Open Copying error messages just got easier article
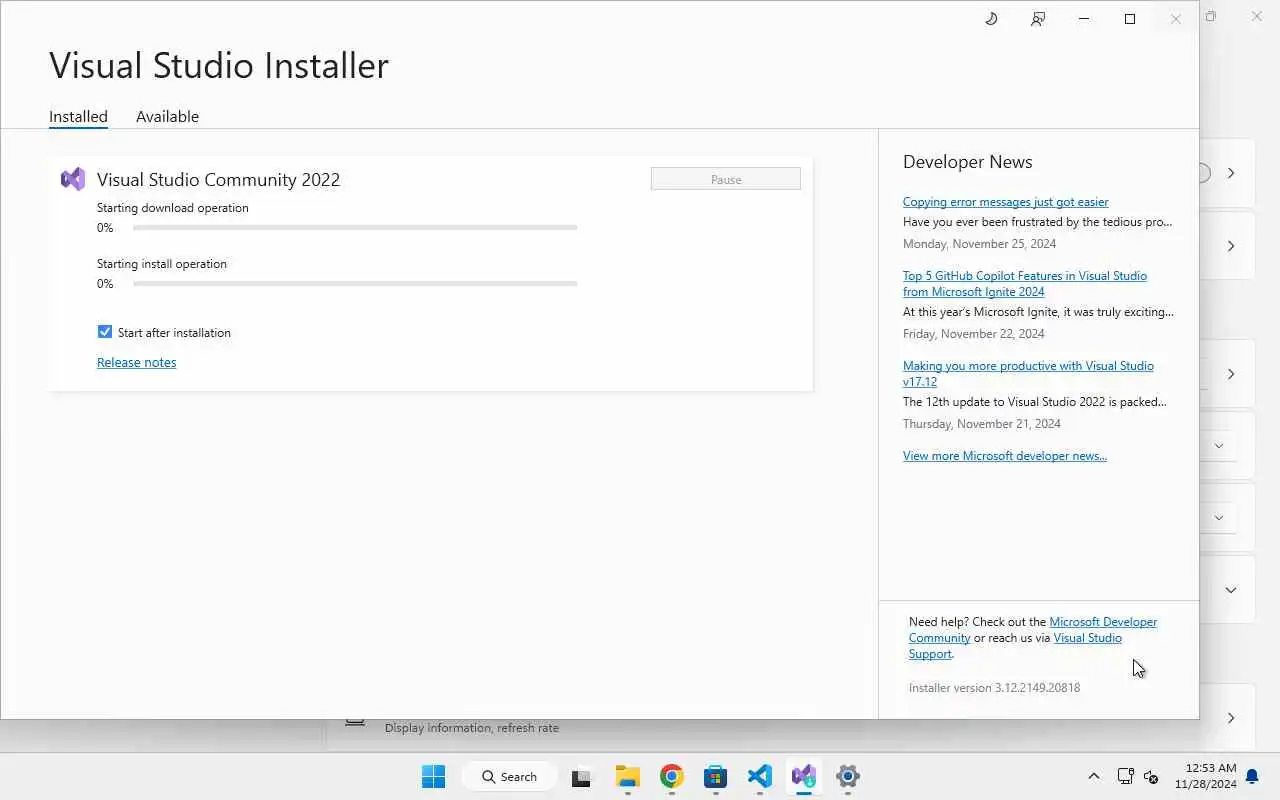The width and height of the screenshot is (1280, 800). tap(1005, 202)
